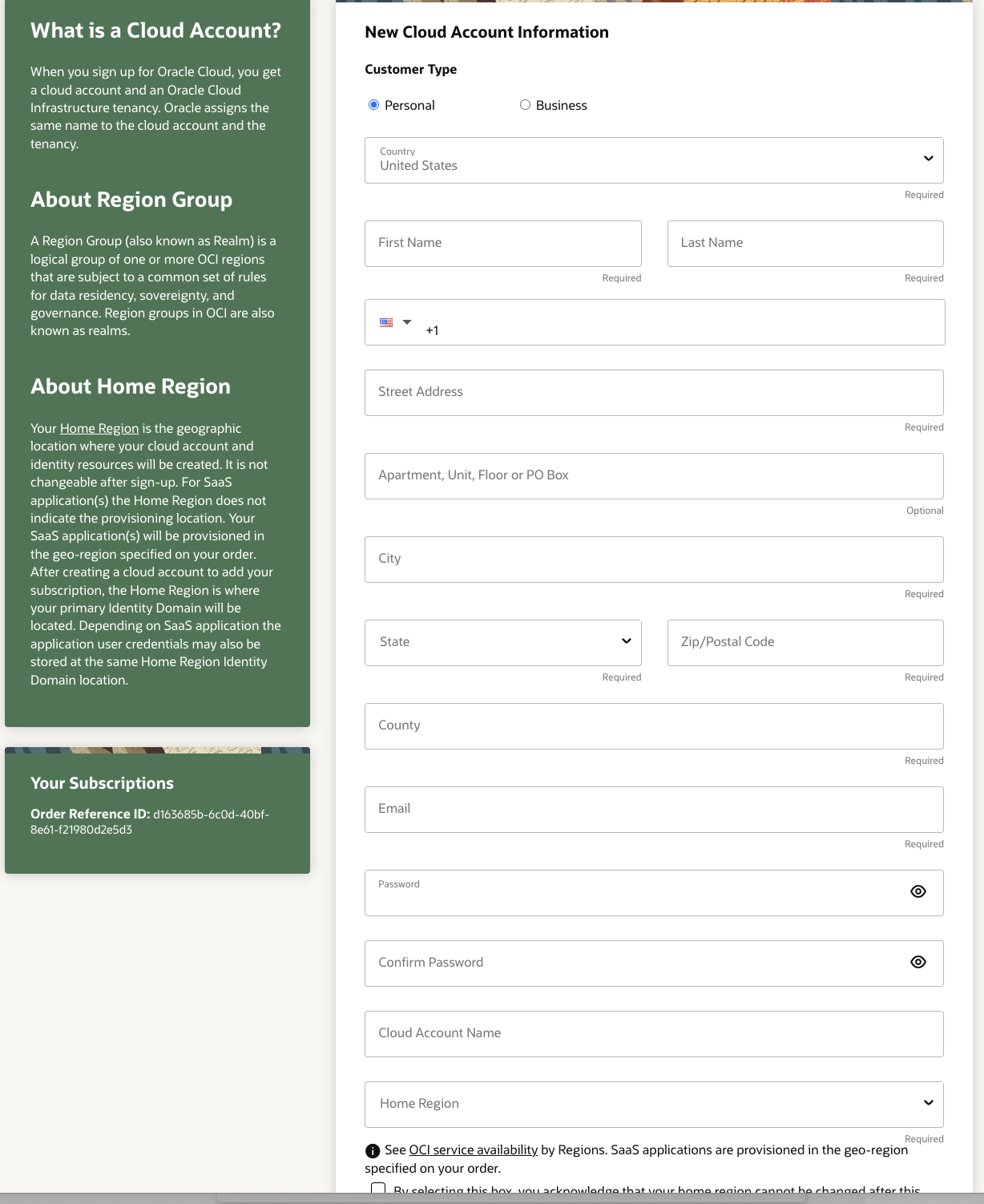The image size is (984, 1204).
Task: Check the home region acknowledgment box
Action: (x=377, y=1190)
